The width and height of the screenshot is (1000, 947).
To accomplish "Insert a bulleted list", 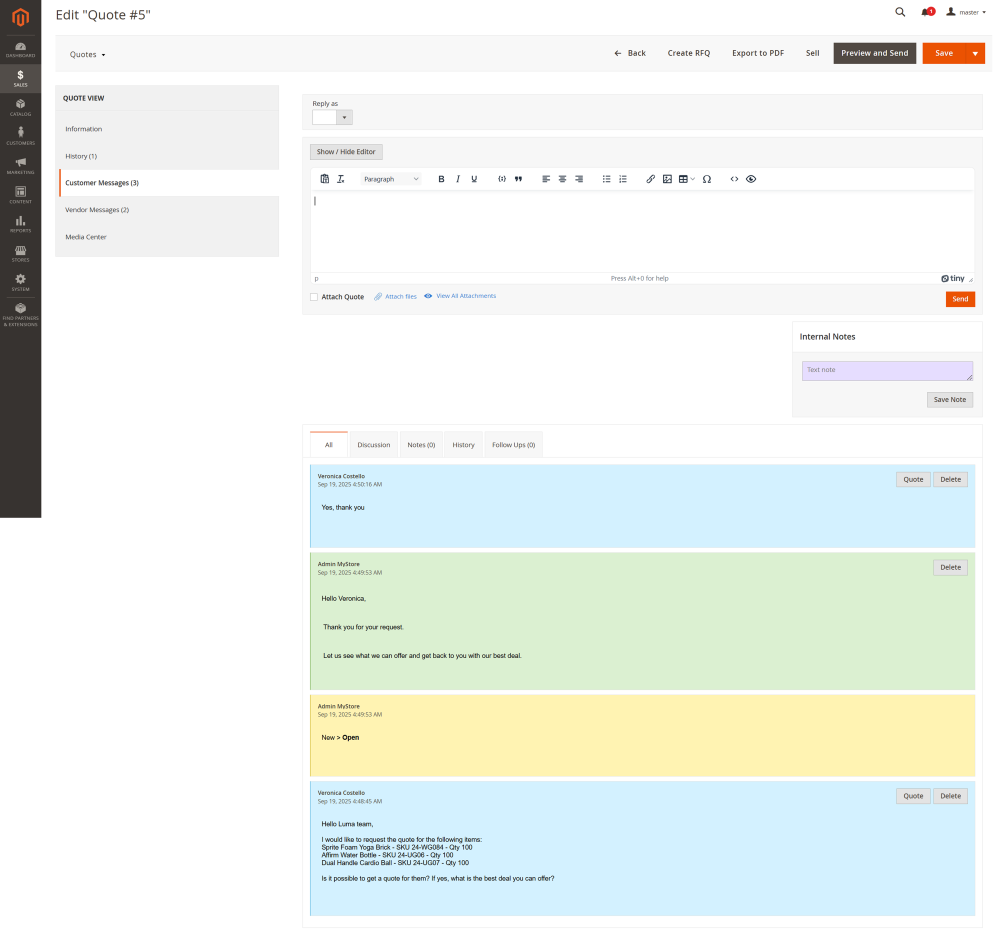I will tap(607, 179).
